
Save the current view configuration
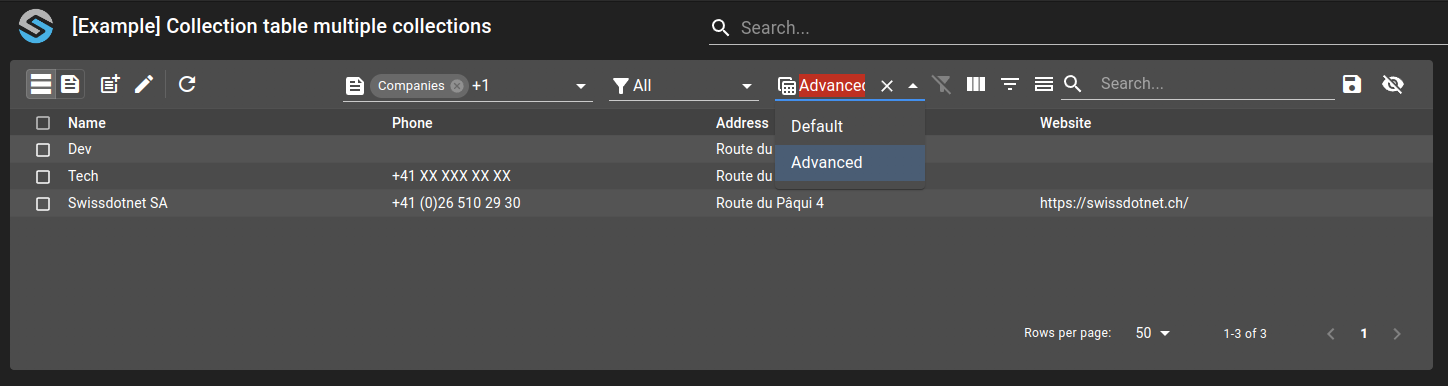1352,84
